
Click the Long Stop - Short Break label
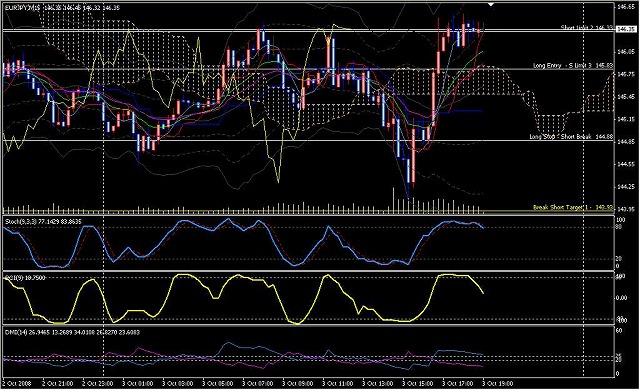point(571,137)
